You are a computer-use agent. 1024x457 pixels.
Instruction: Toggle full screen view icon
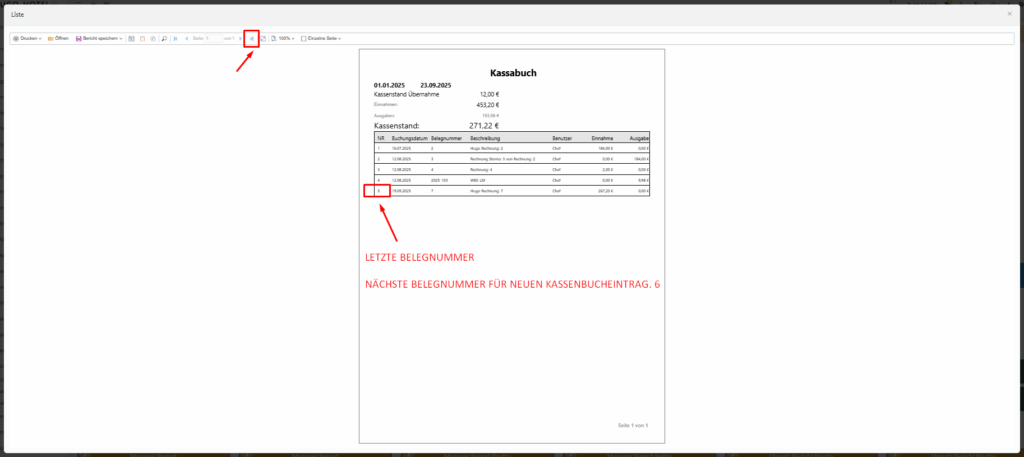[262, 38]
